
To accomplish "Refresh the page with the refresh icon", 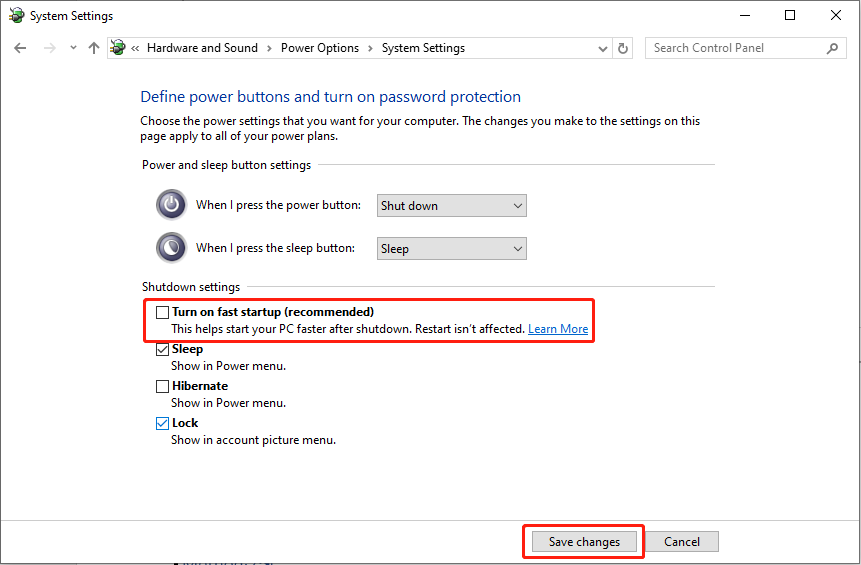I will (623, 48).
